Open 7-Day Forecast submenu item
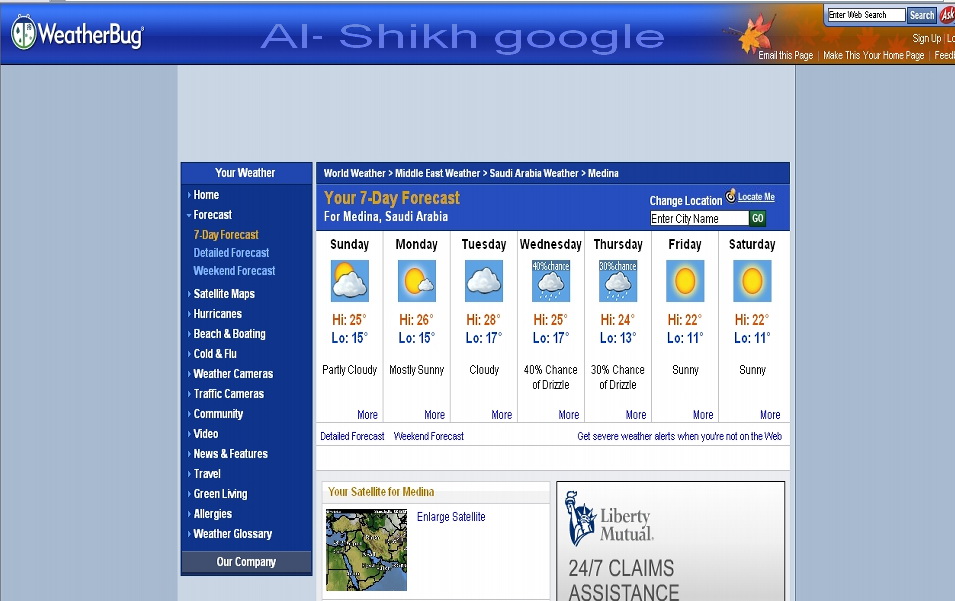This screenshot has height=601, width=955. pos(226,234)
